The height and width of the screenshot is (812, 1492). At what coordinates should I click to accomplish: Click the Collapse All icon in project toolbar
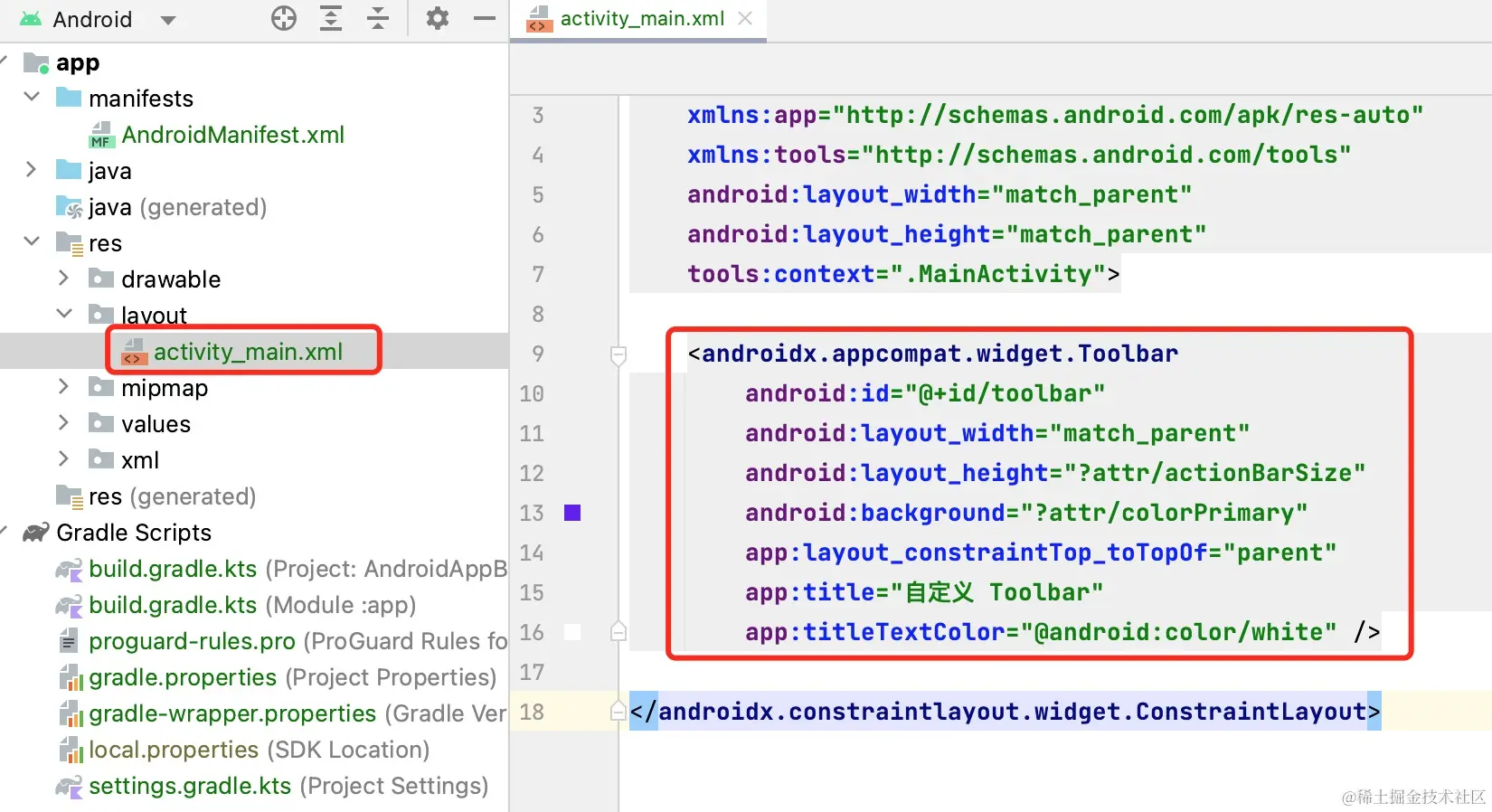(378, 18)
